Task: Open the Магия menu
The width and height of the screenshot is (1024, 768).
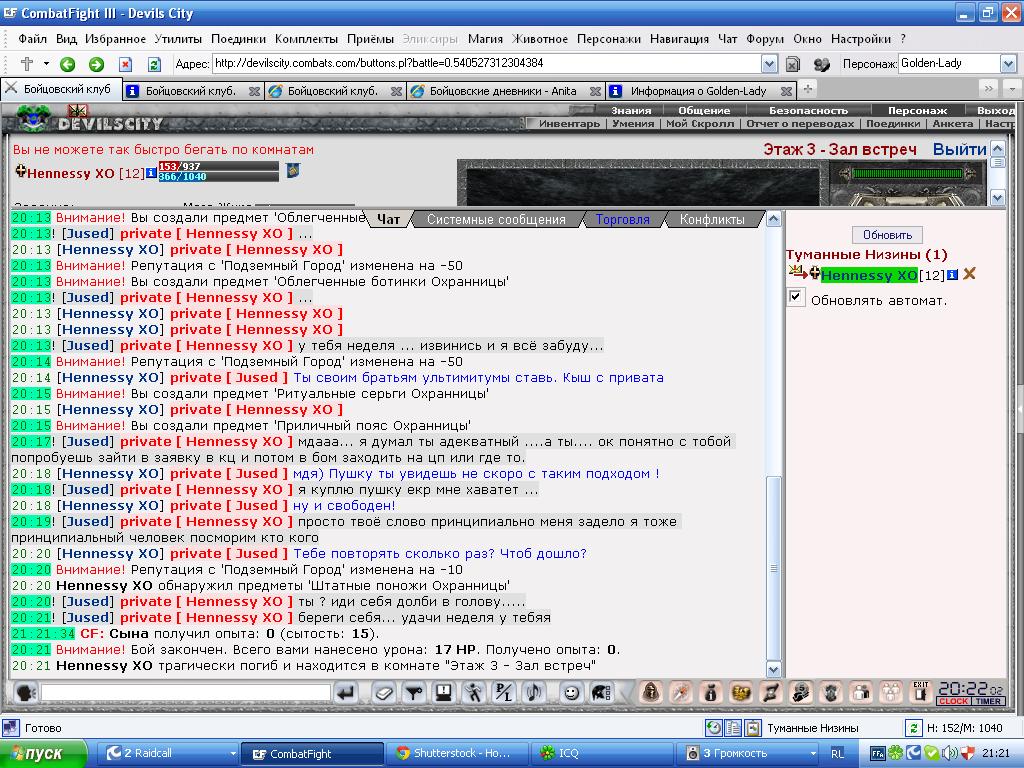Action: pyautogui.click(x=485, y=39)
